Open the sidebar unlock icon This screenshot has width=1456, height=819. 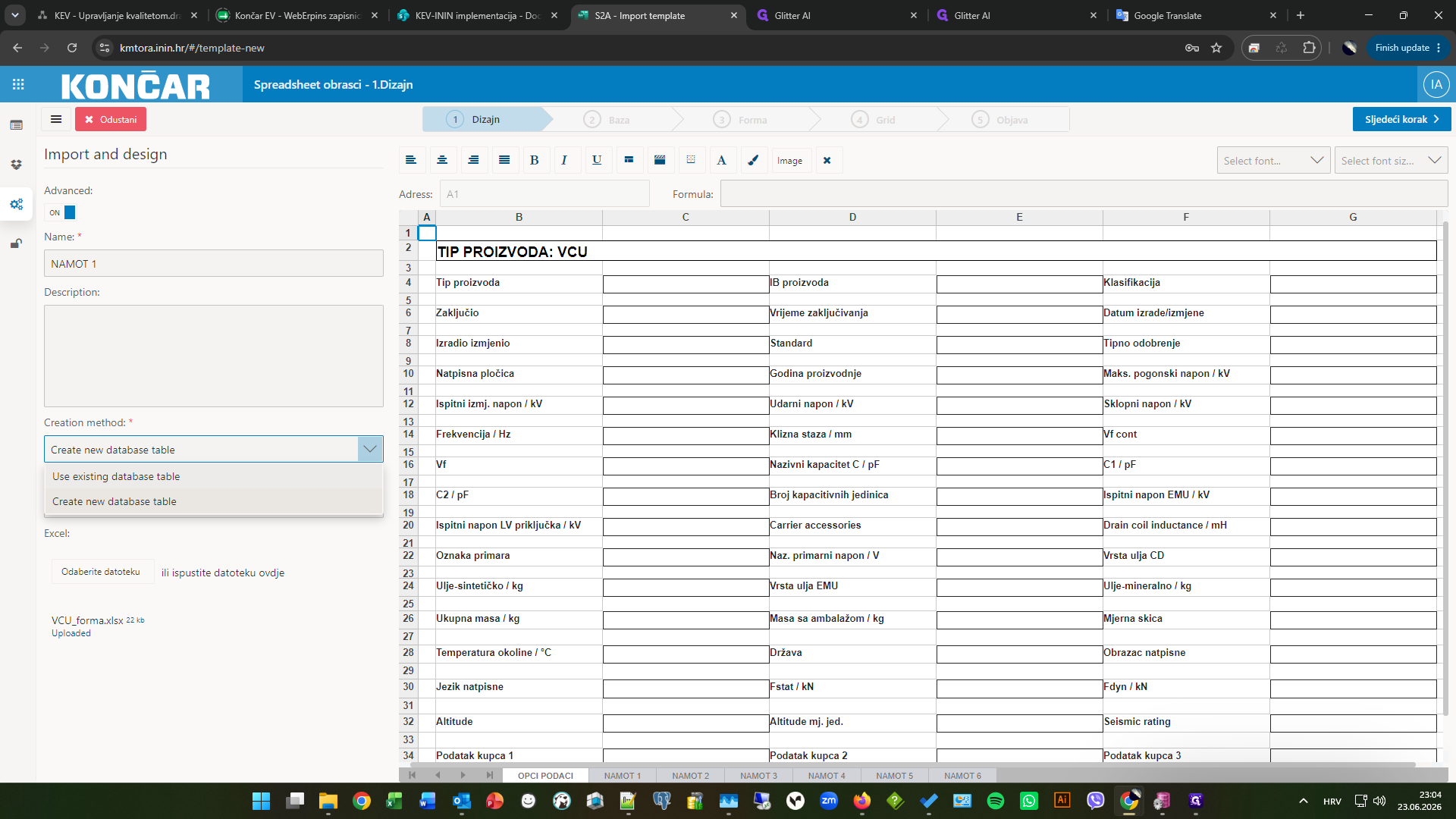(16, 243)
